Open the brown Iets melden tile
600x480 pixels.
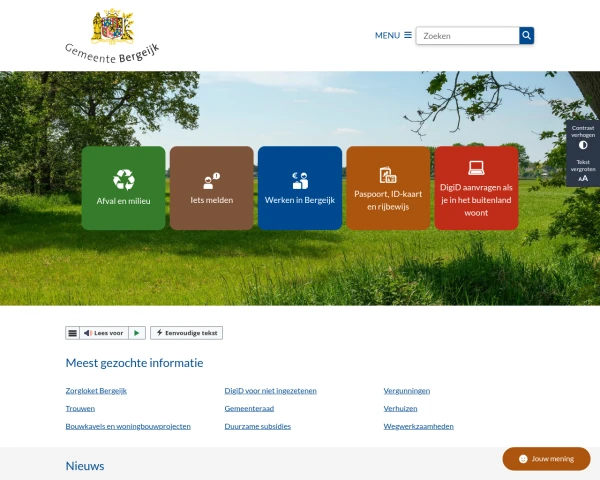click(212, 188)
